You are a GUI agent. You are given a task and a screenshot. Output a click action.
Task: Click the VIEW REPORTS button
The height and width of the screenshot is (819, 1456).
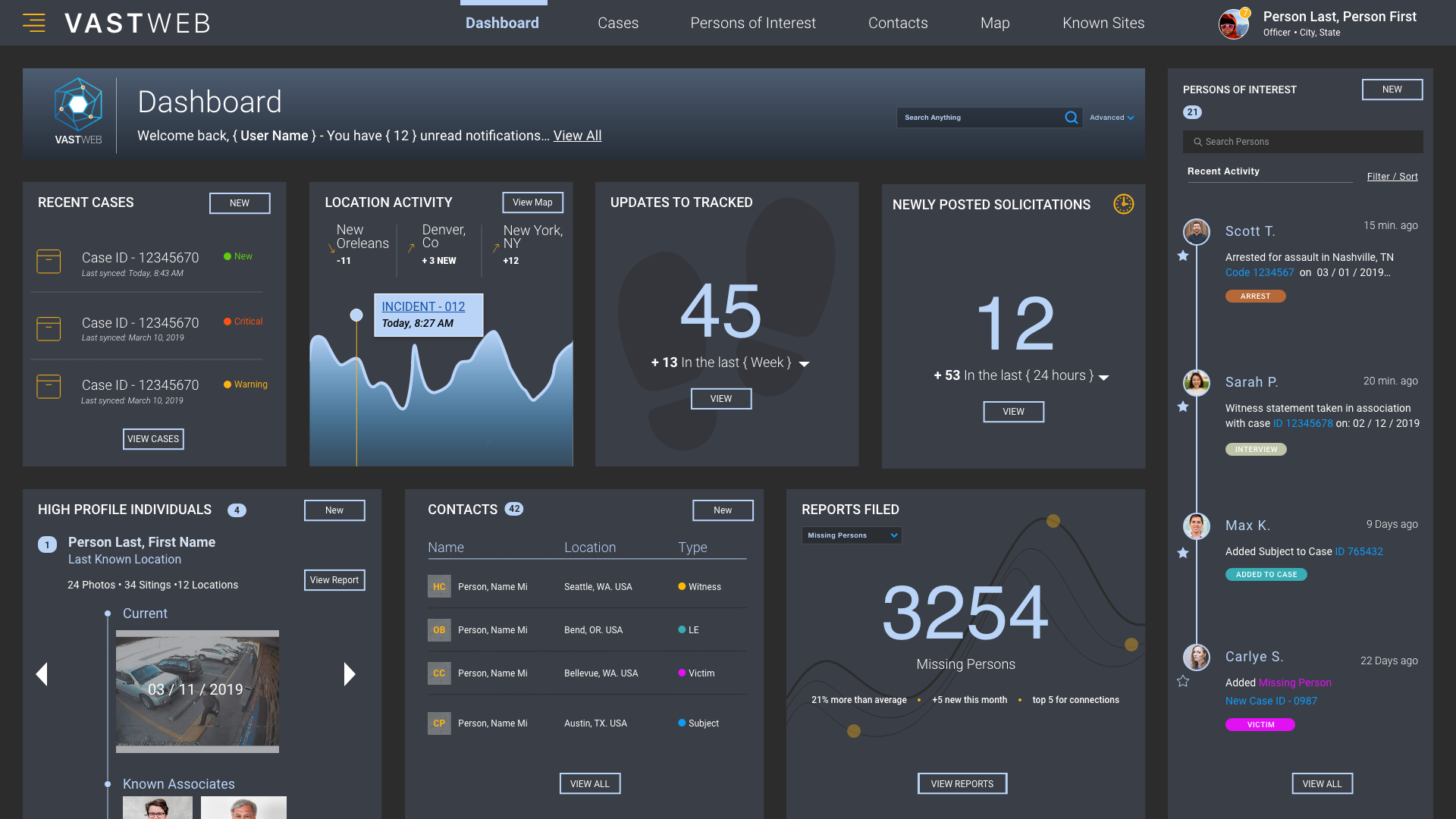coord(962,784)
